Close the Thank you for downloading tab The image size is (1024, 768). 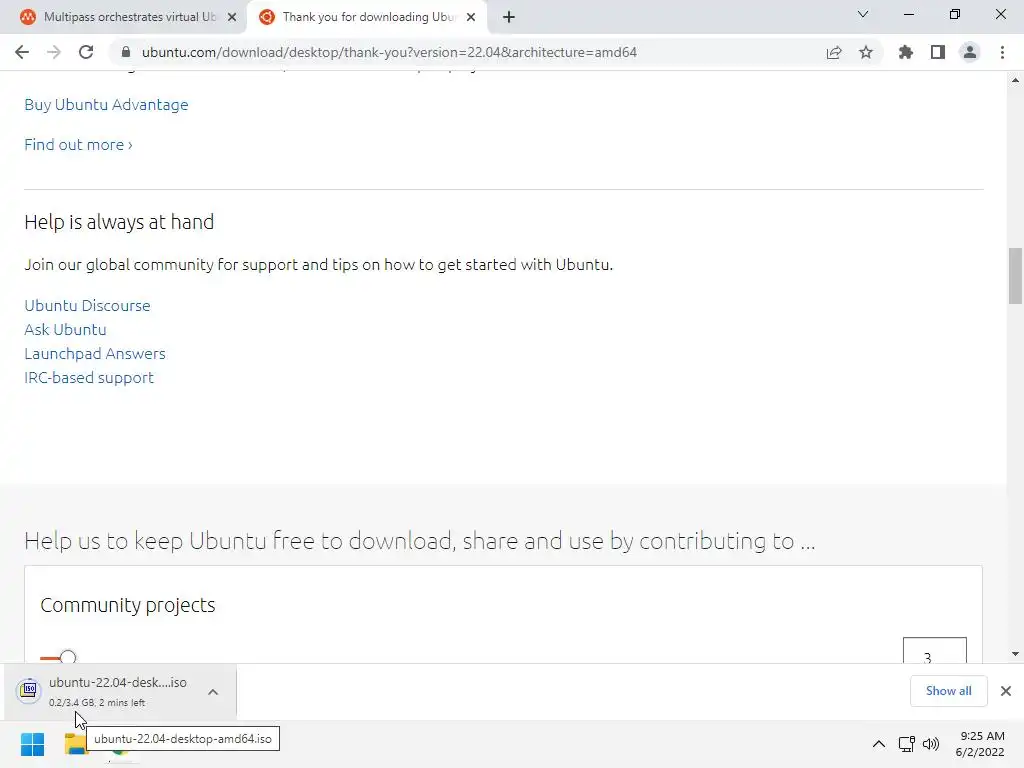(x=471, y=17)
